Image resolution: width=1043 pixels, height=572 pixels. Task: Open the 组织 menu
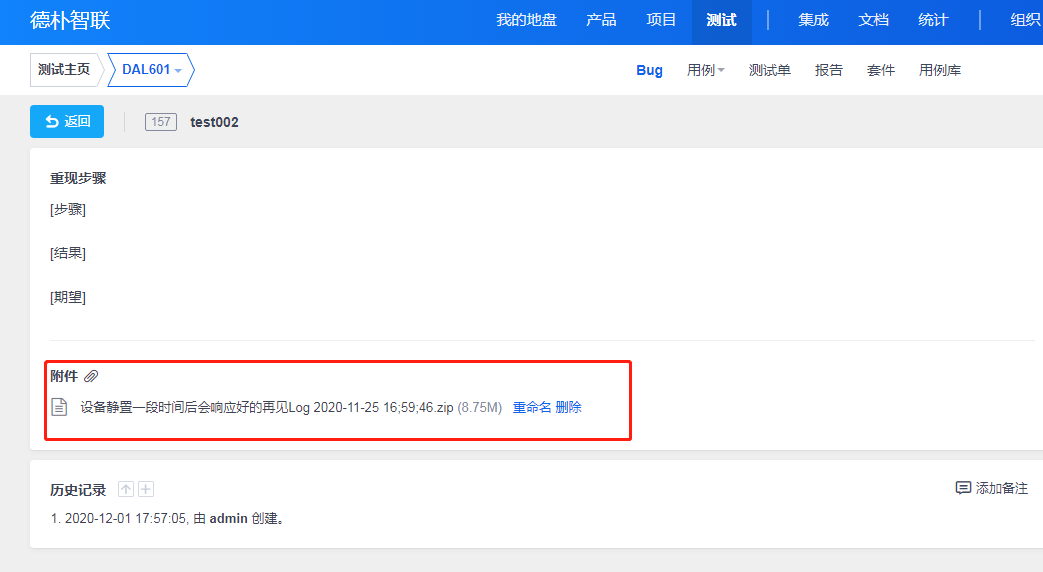(x=1026, y=20)
